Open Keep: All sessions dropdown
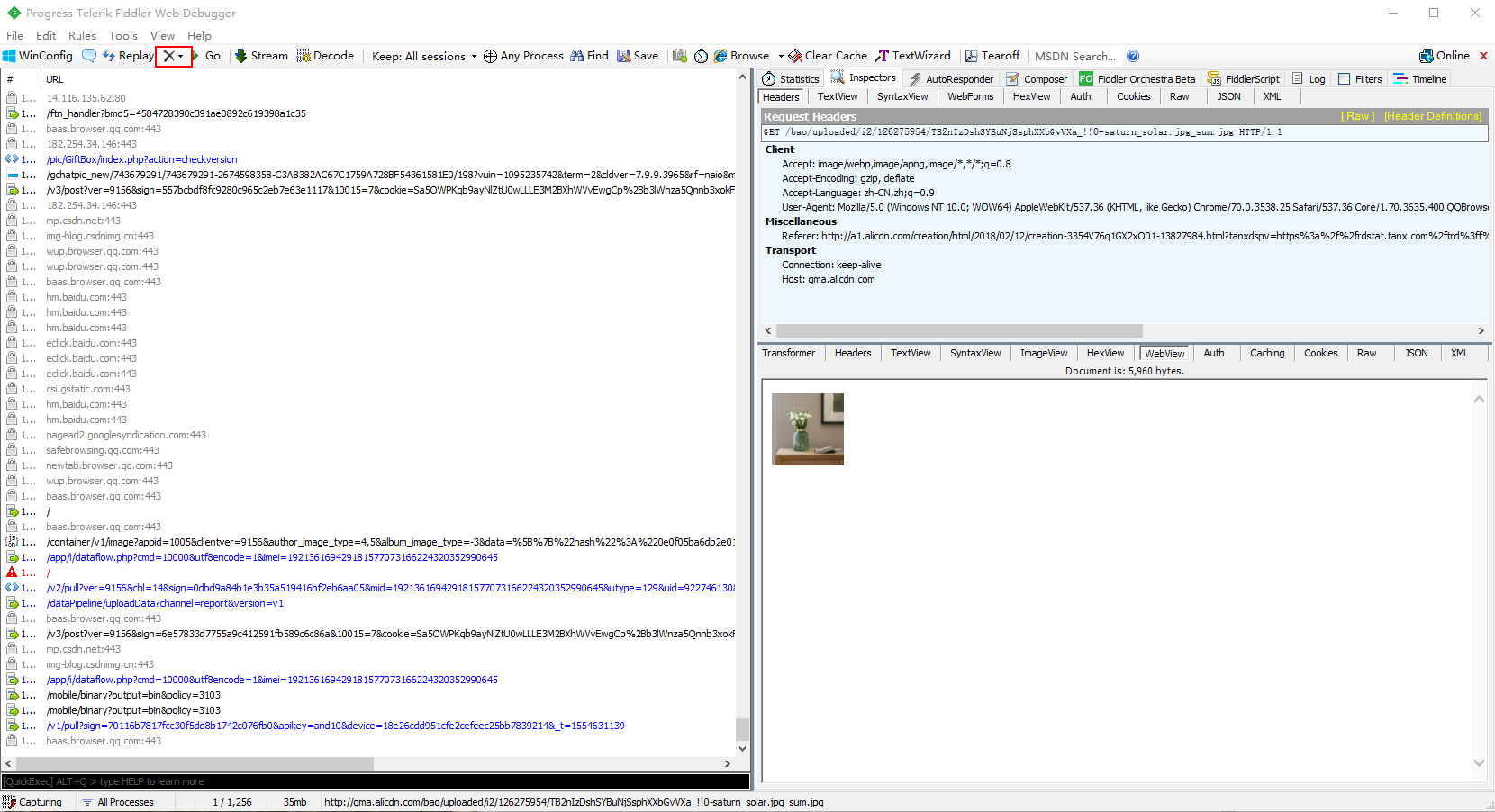Image resolution: width=1495 pixels, height=812 pixels. pyautogui.click(x=424, y=56)
